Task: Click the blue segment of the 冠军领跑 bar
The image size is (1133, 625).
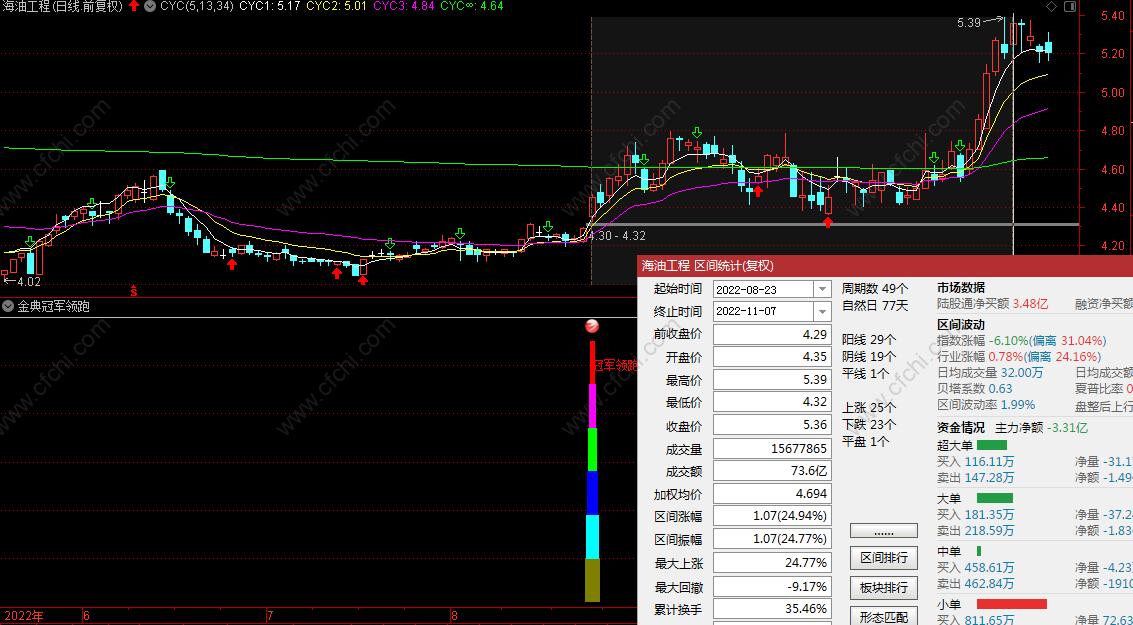Action: tap(593, 493)
